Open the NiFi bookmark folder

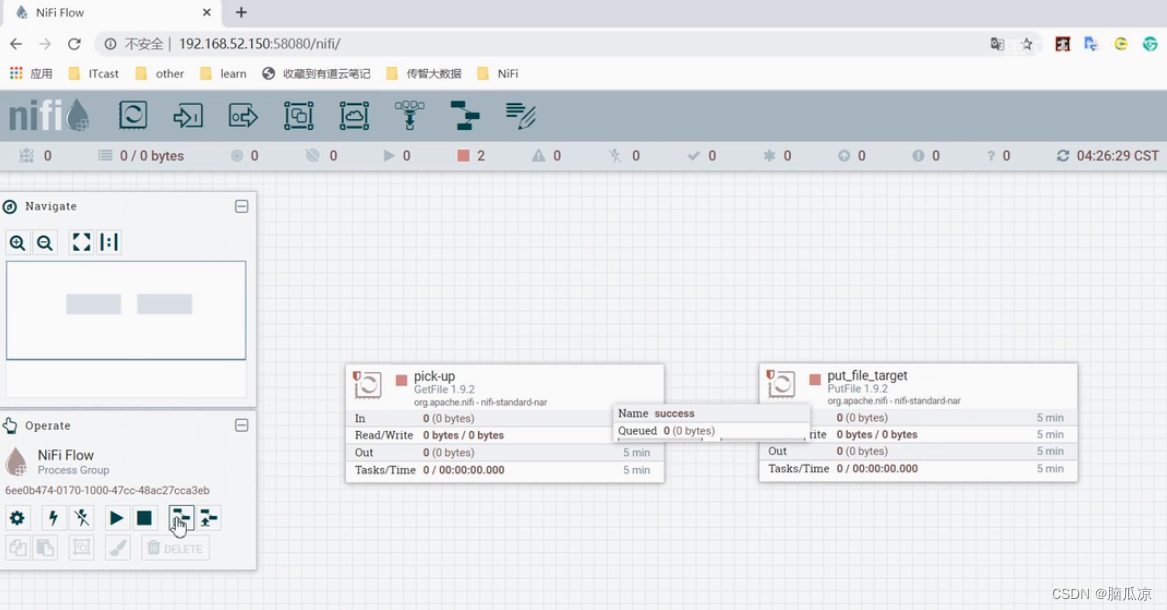(498, 74)
